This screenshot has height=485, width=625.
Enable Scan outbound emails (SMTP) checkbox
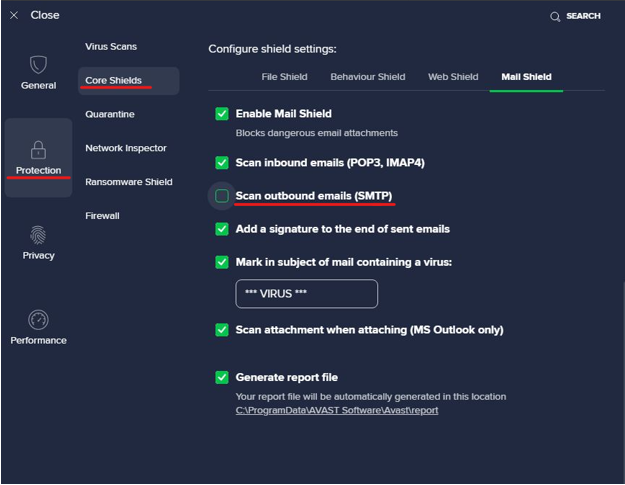[222, 196]
